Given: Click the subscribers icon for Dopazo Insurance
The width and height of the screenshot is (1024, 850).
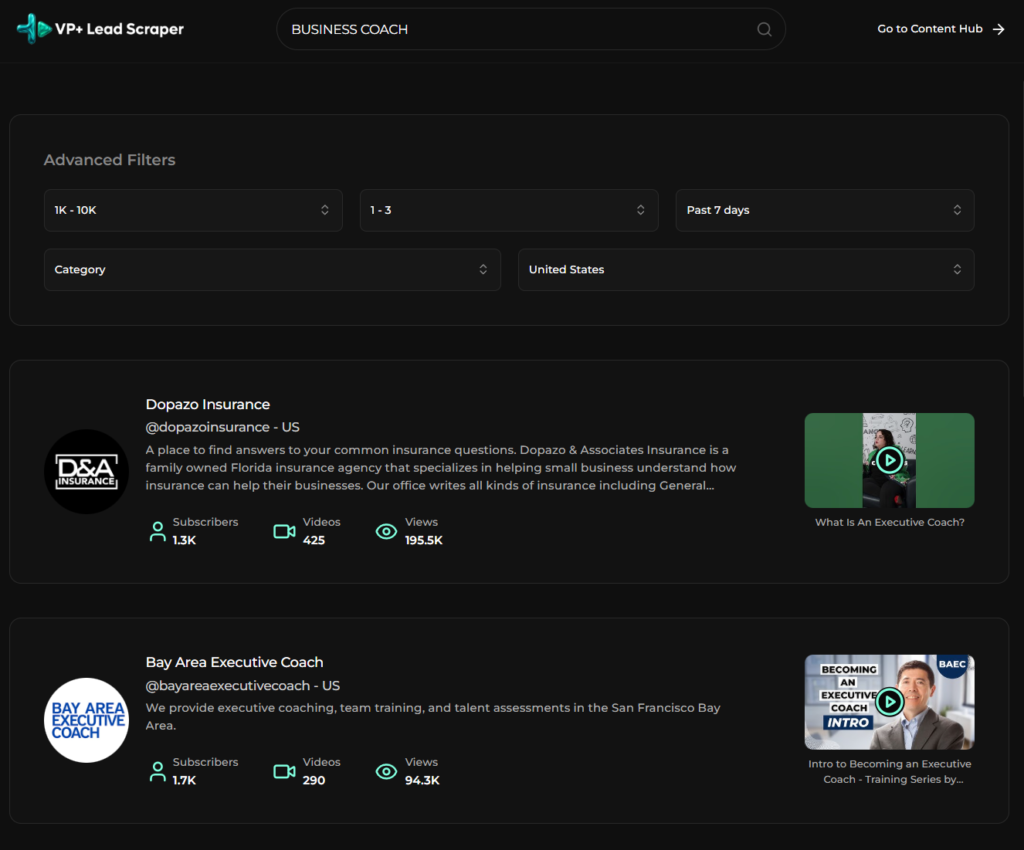Looking at the screenshot, I should coord(157,531).
